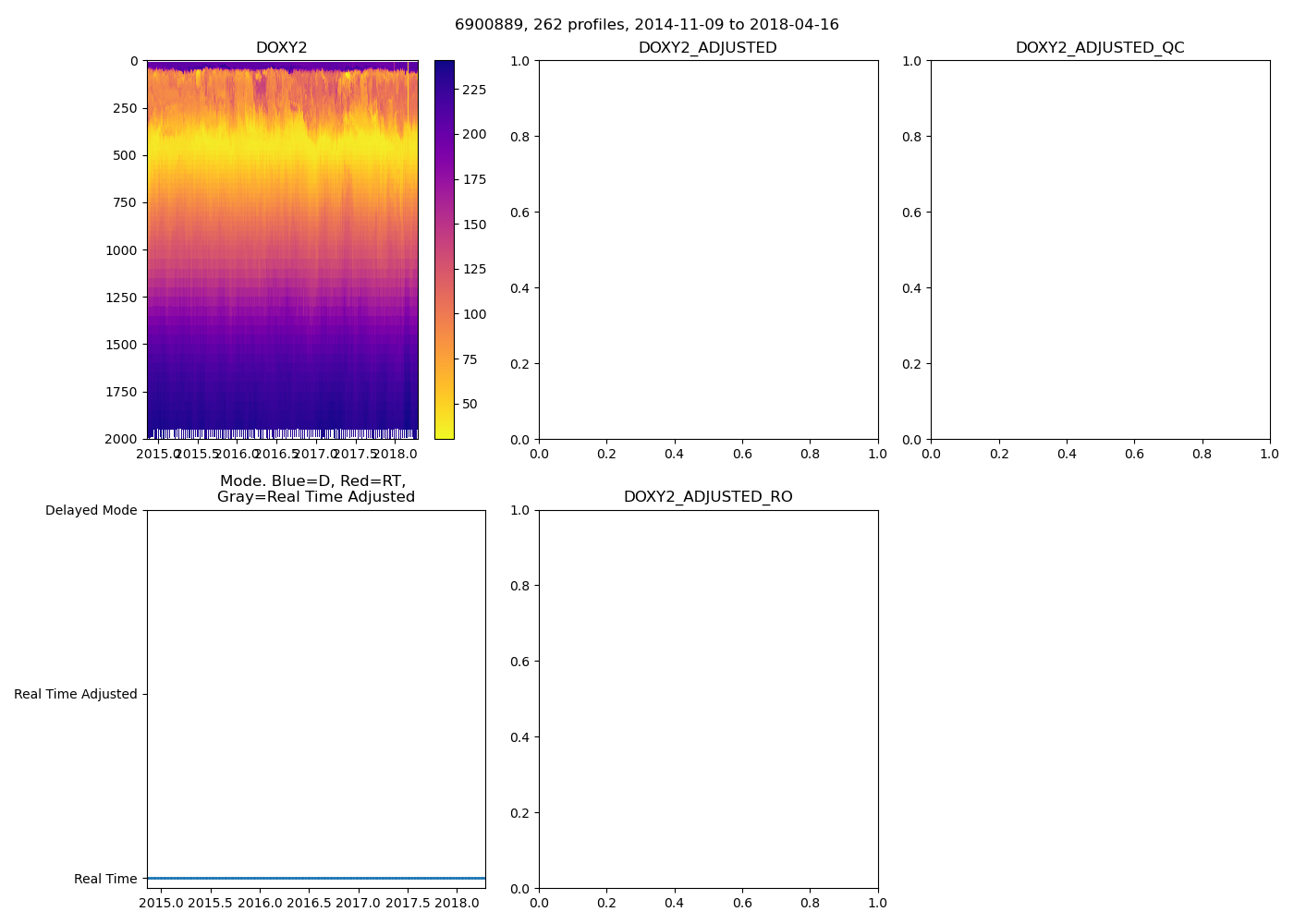
Task: Click the 125 tick label on colorbar
Action: 474,269
